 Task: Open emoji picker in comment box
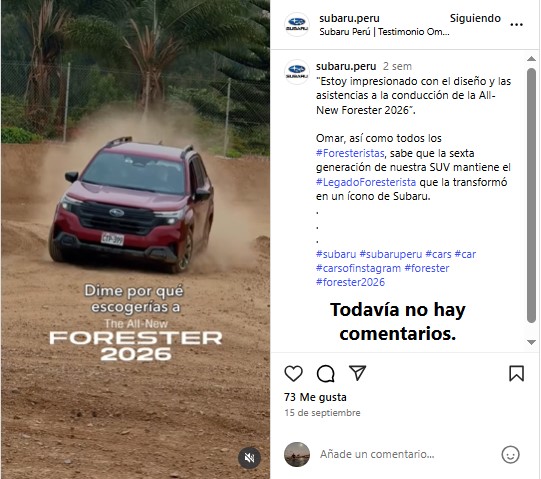tap(510, 454)
